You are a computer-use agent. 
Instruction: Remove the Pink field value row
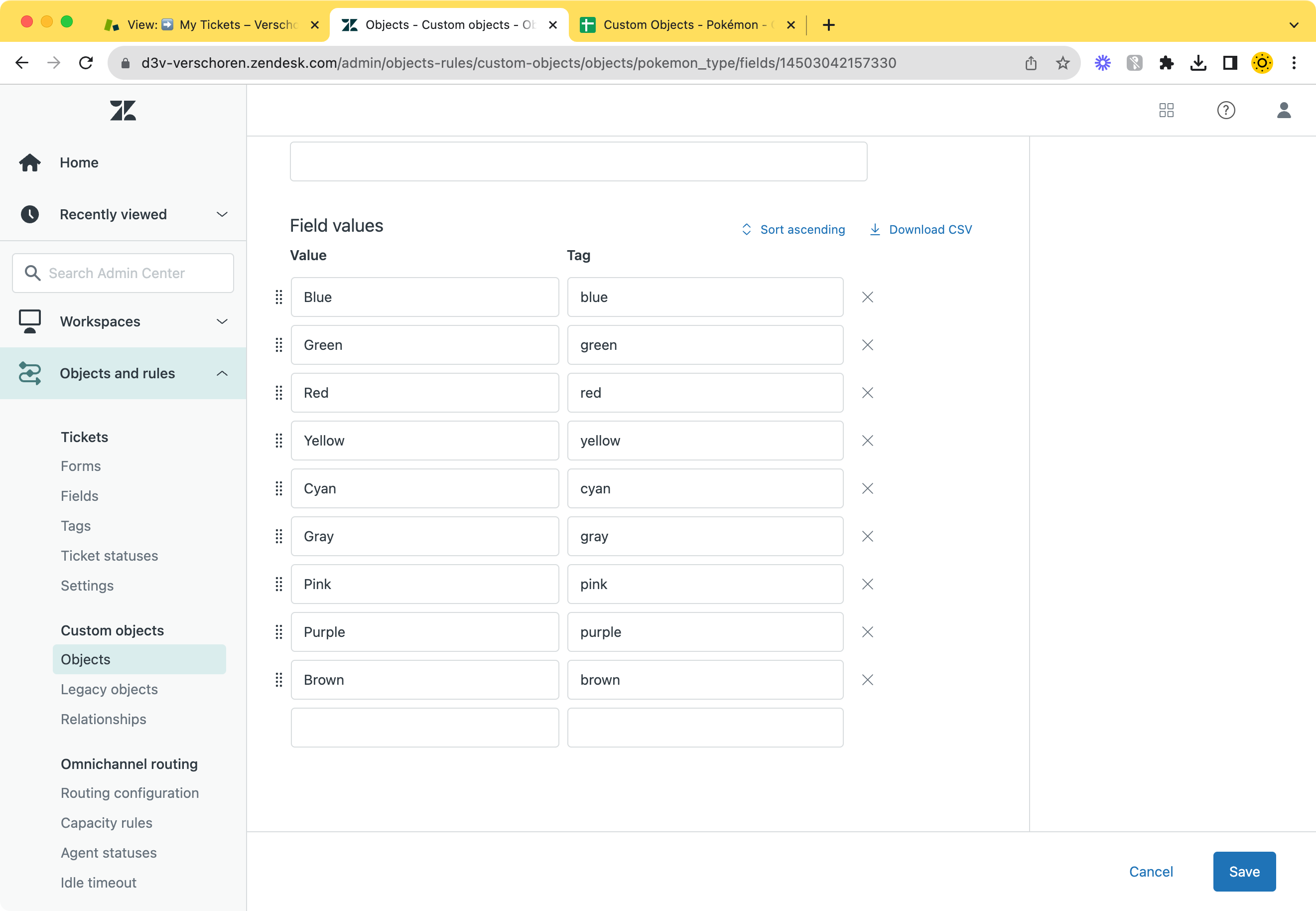(867, 584)
